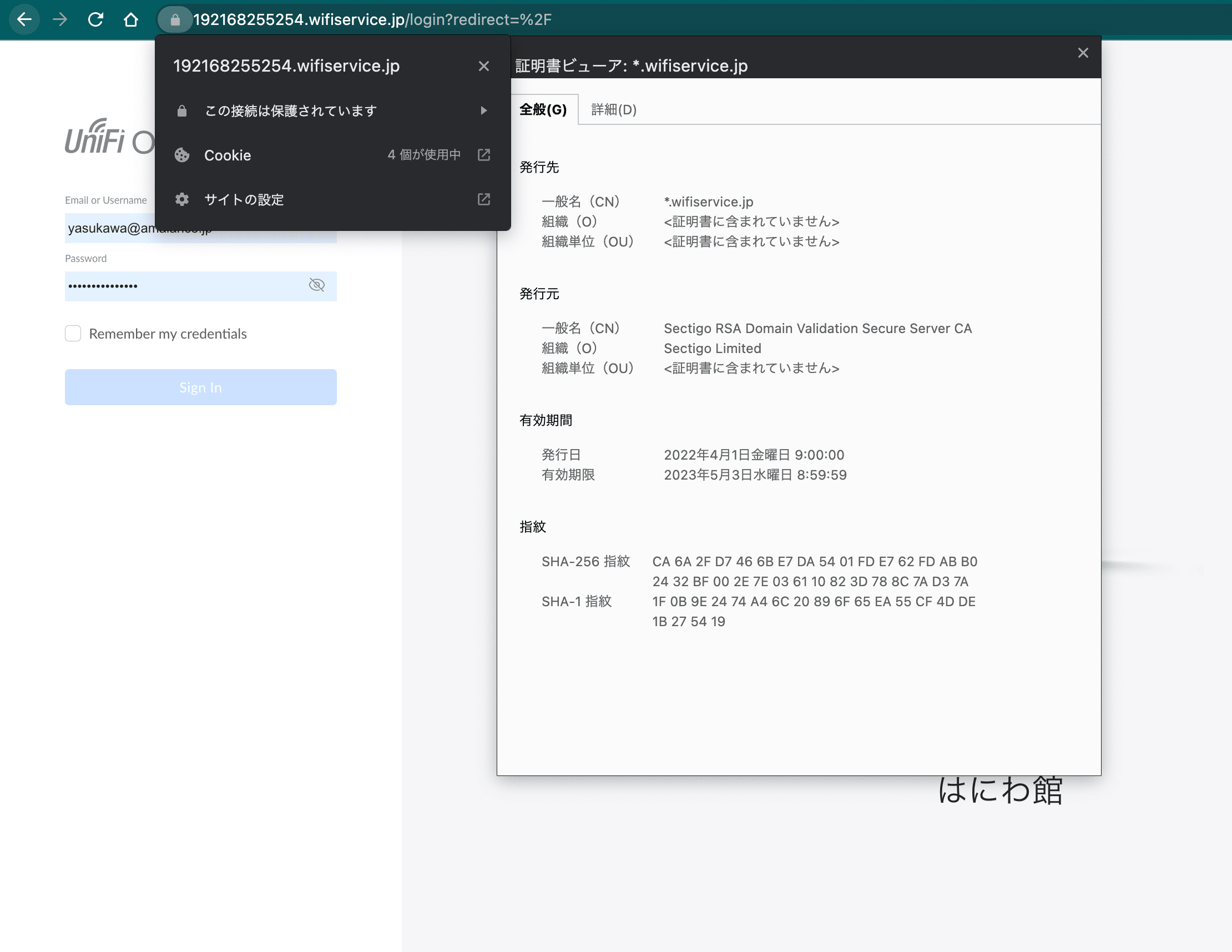Open the サイトの設定 external link icon
This screenshot has width=1232, height=952.
pos(483,199)
